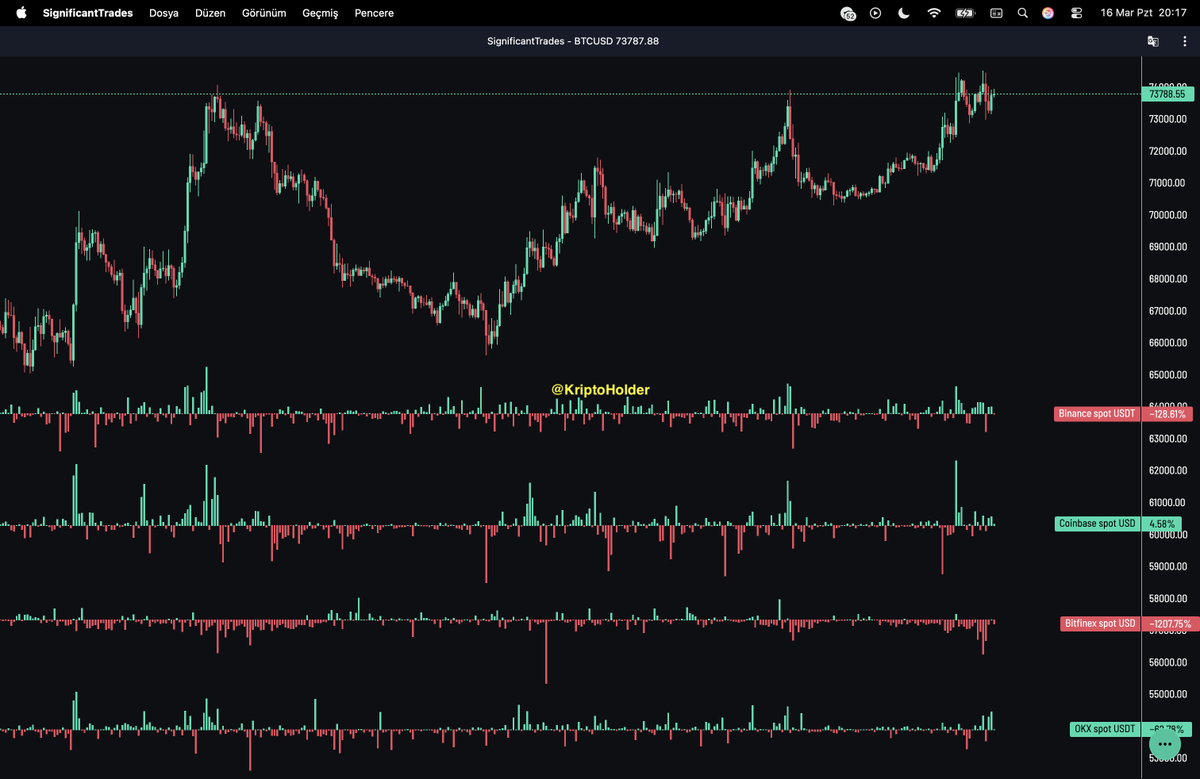1200x779 pixels.
Task: Click the Binance -128.61% value tag
Action: point(1168,413)
